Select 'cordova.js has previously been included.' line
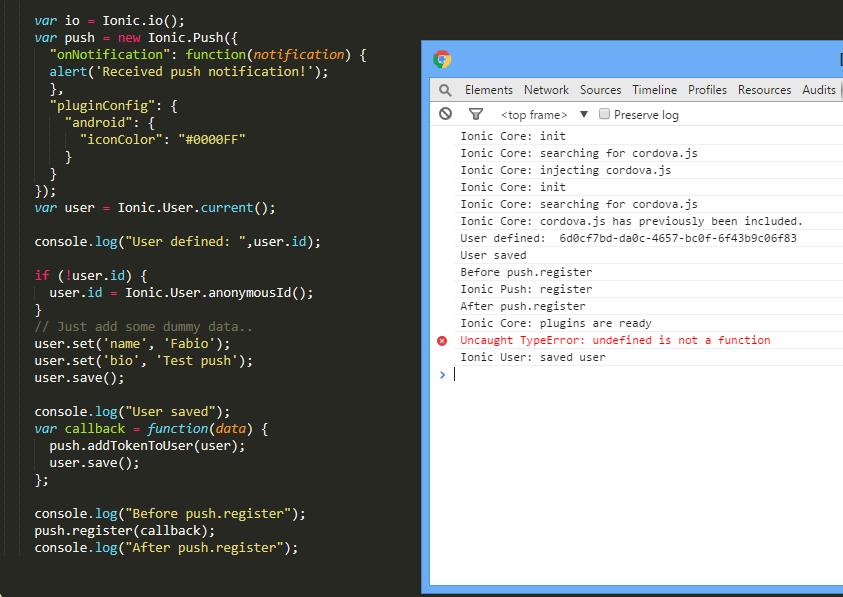 [x=631, y=221]
